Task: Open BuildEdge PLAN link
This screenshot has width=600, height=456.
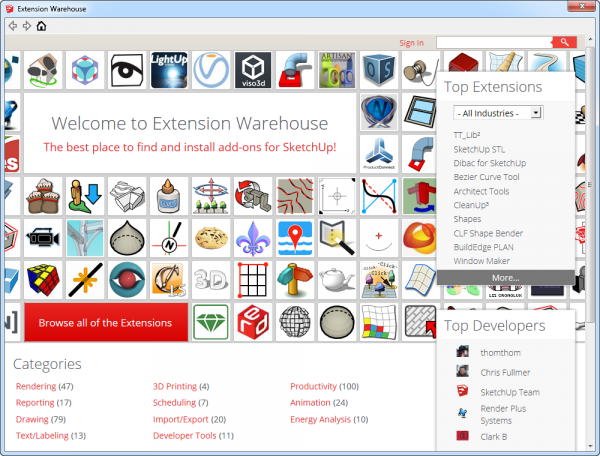Action: click(x=483, y=247)
